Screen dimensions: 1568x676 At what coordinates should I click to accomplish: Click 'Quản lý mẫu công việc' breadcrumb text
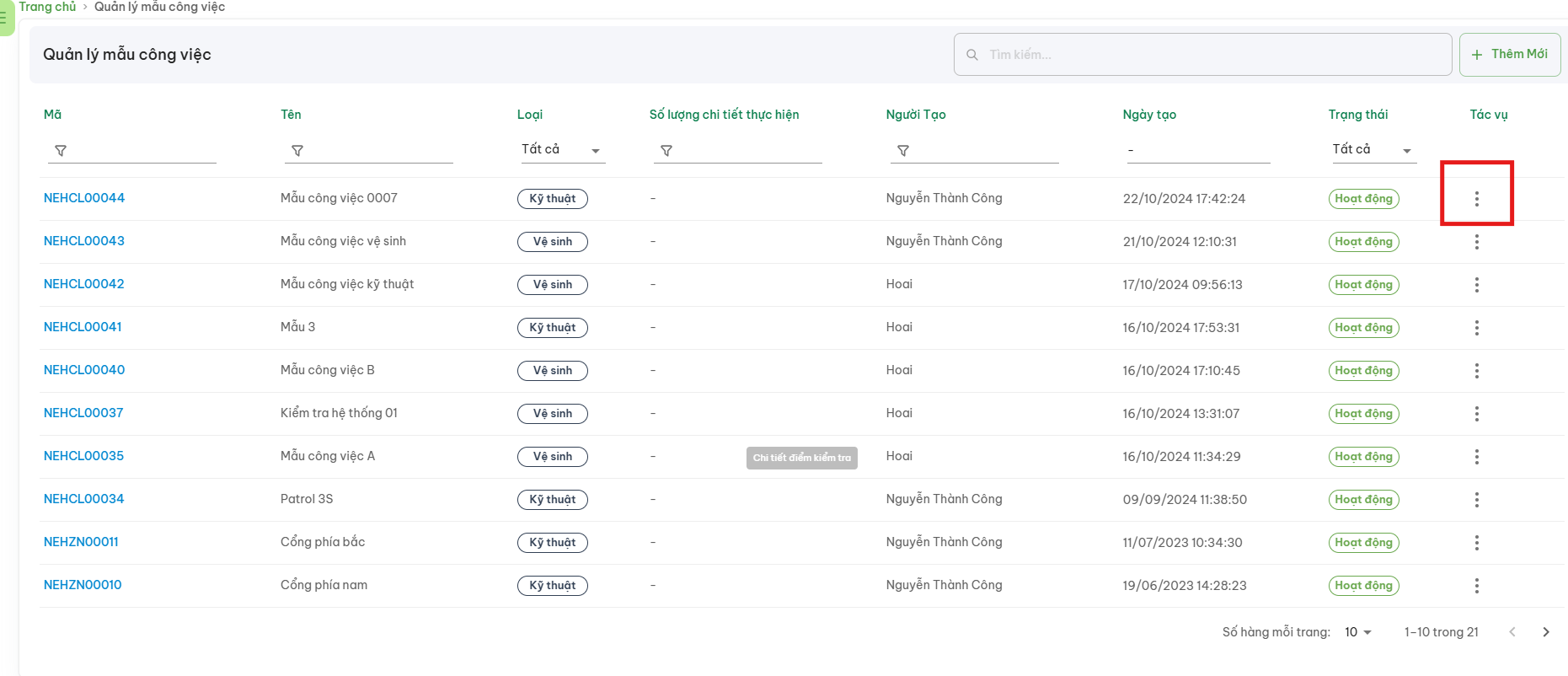click(159, 7)
